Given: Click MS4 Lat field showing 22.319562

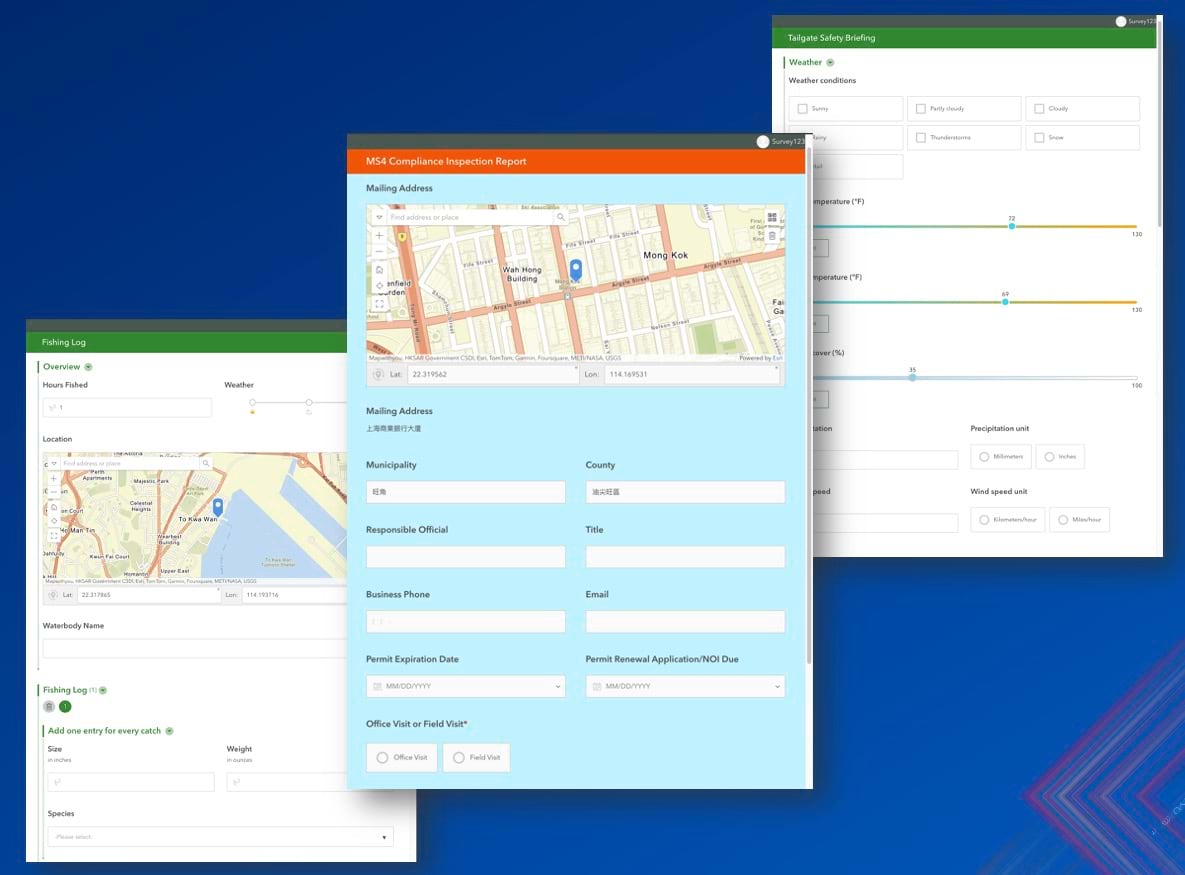Looking at the screenshot, I should pyautogui.click(x=492, y=374).
